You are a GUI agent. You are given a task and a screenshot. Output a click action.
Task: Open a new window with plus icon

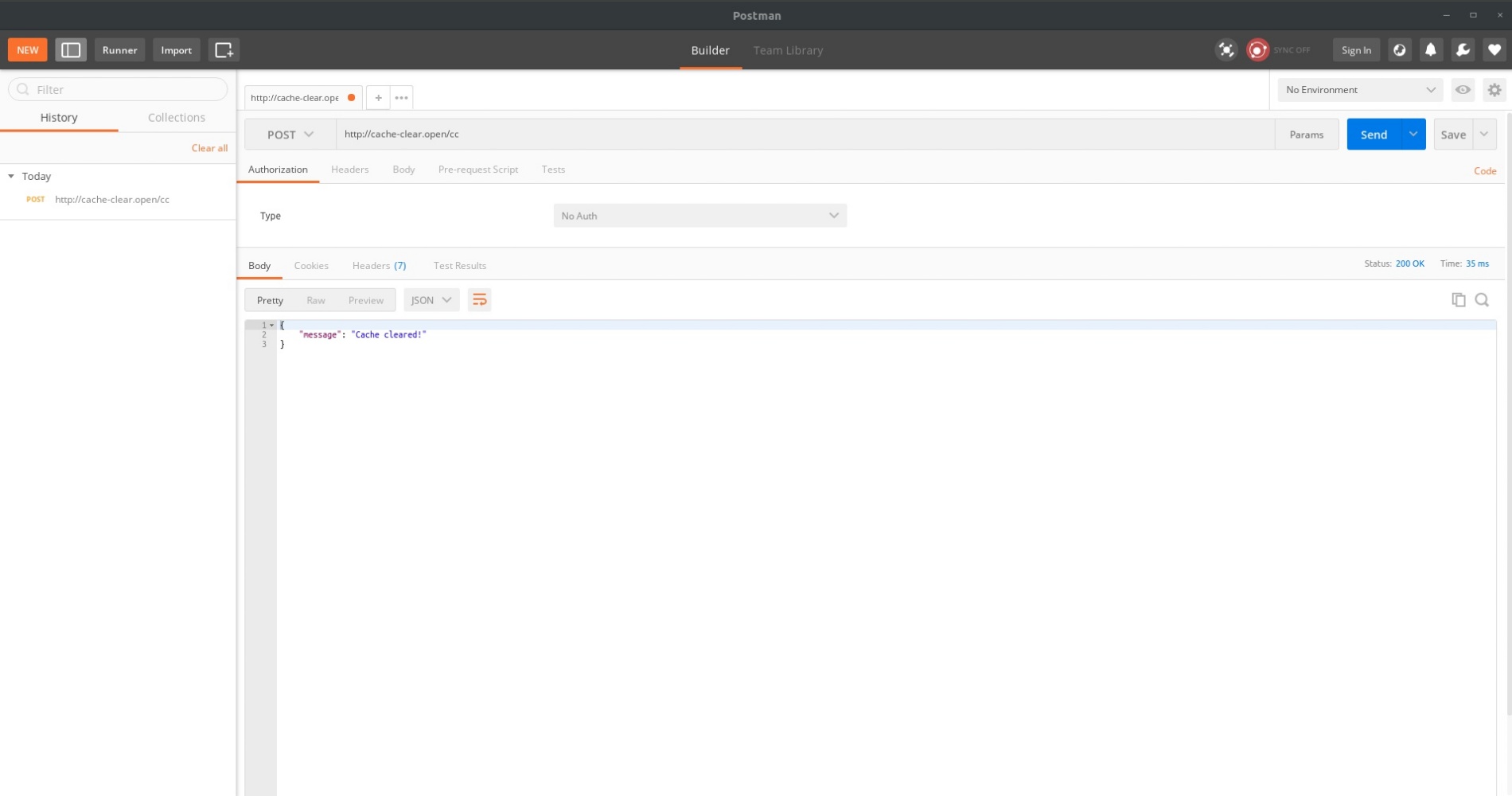[224, 49]
